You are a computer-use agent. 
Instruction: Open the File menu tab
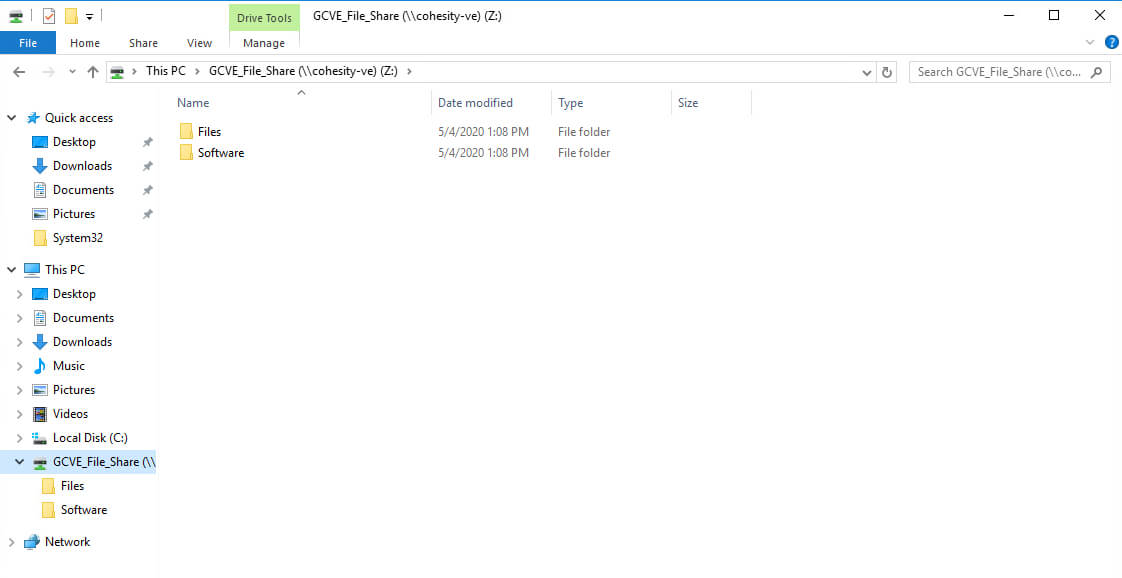(28, 43)
